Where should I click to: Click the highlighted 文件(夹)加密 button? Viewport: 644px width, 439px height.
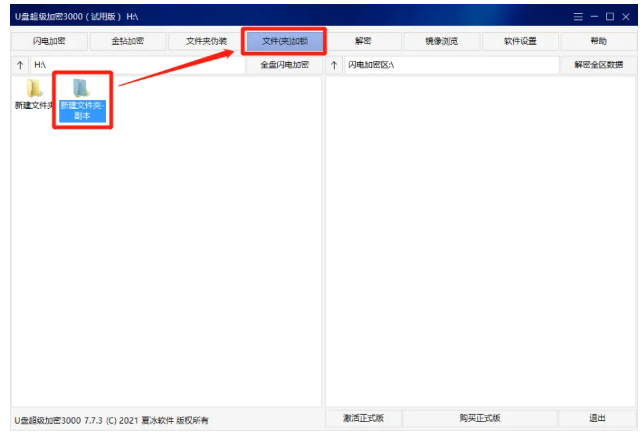[284, 41]
